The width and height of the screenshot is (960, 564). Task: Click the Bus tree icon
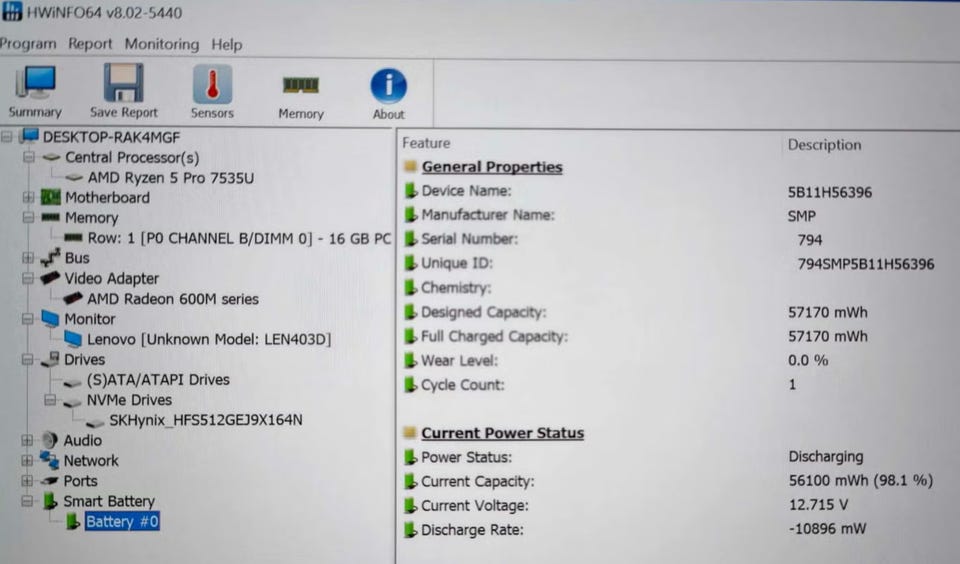click(50, 258)
